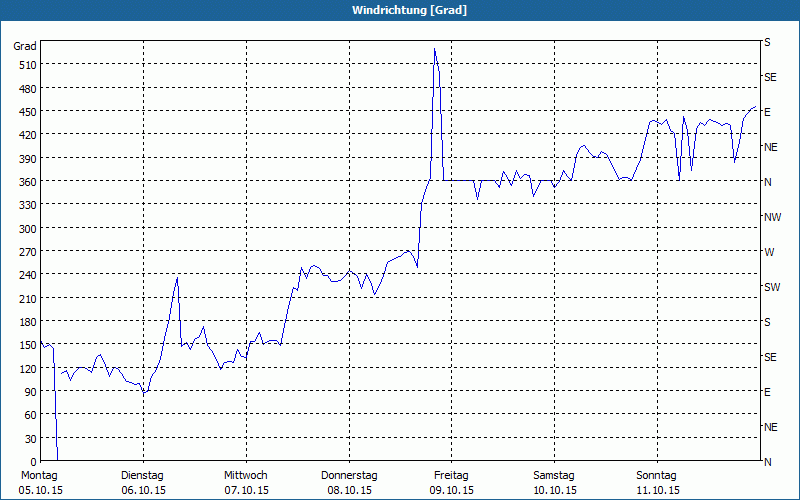Click the 360 y-axis tick label

(28, 182)
